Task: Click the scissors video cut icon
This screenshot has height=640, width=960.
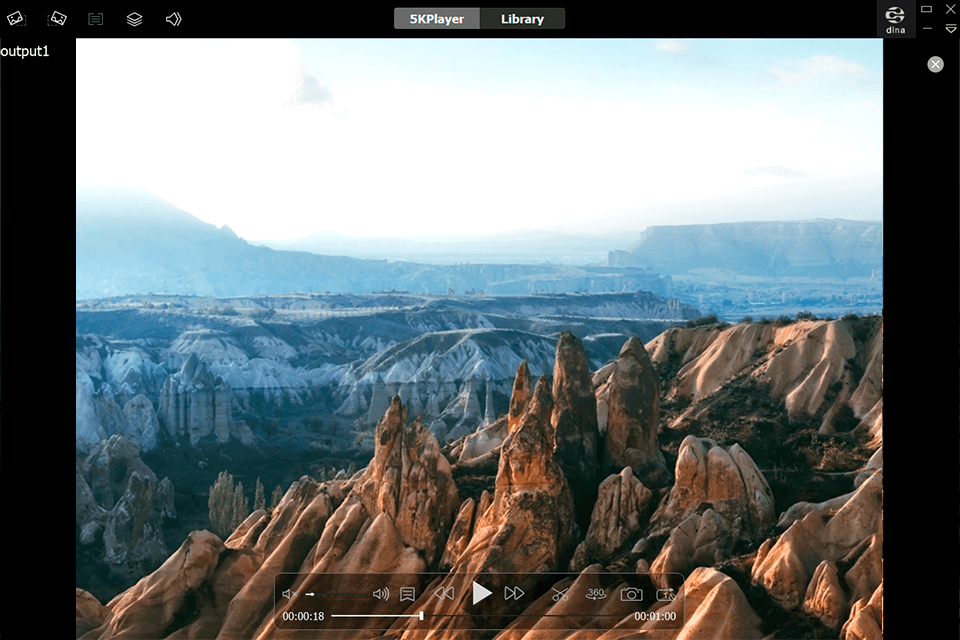Action: click(x=560, y=594)
